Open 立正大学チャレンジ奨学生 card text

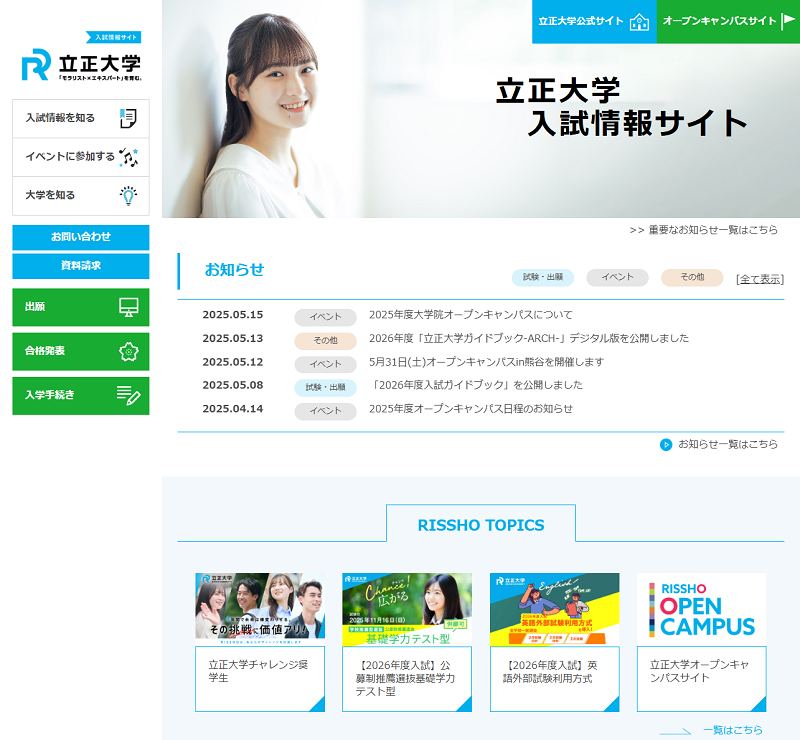[258, 672]
